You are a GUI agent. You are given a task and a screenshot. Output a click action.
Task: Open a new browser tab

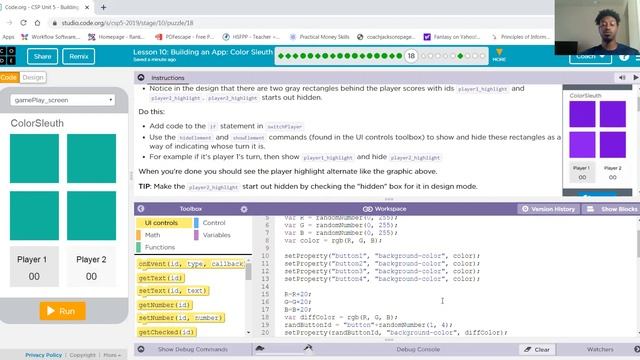pos(103,7)
